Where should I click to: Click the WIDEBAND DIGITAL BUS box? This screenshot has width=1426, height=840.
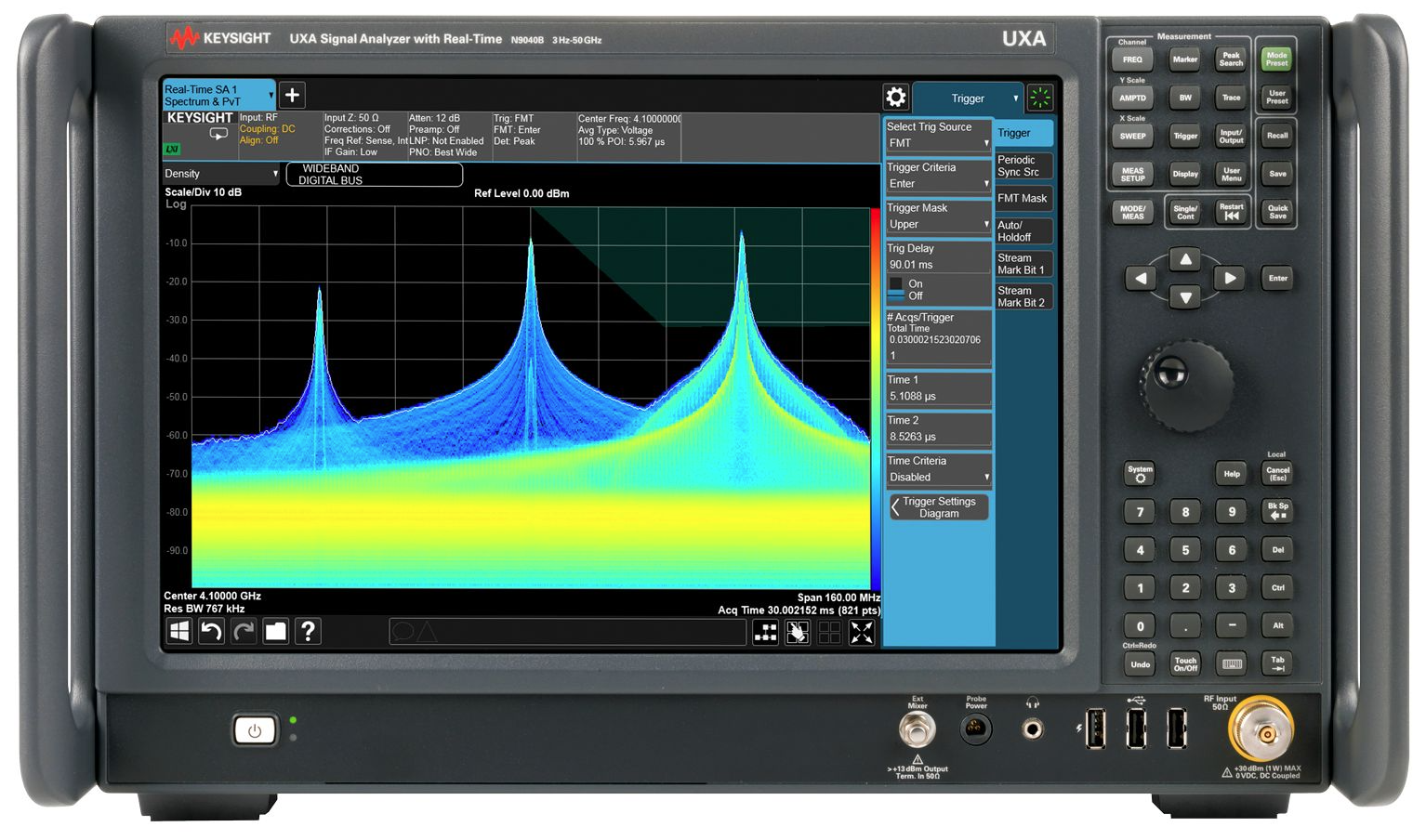(374, 175)
